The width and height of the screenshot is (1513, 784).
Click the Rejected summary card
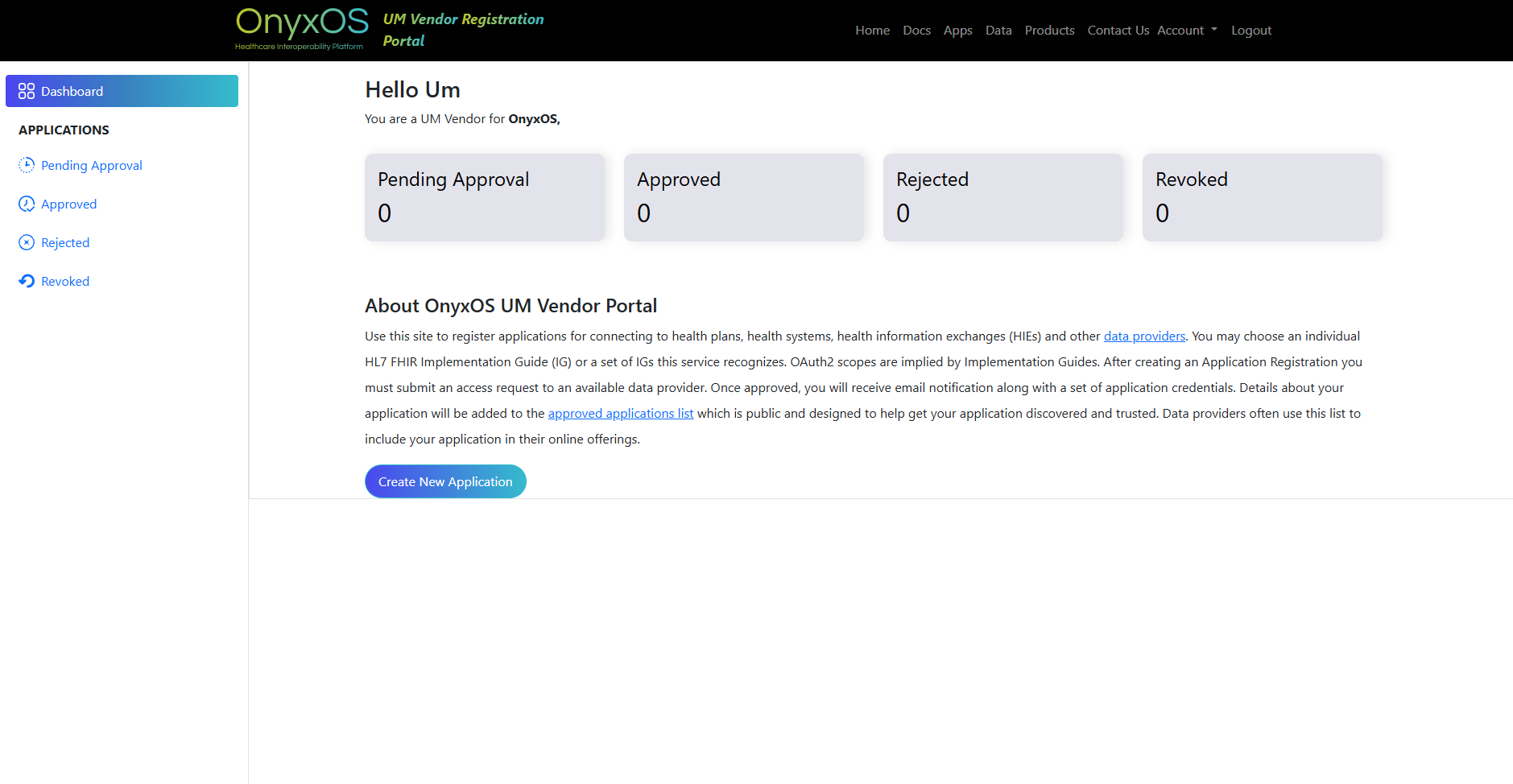1003,197
